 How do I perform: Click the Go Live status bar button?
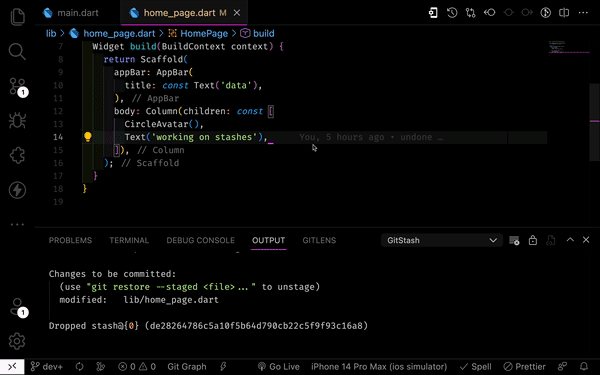pyautogui.click(x=279, y=367)
